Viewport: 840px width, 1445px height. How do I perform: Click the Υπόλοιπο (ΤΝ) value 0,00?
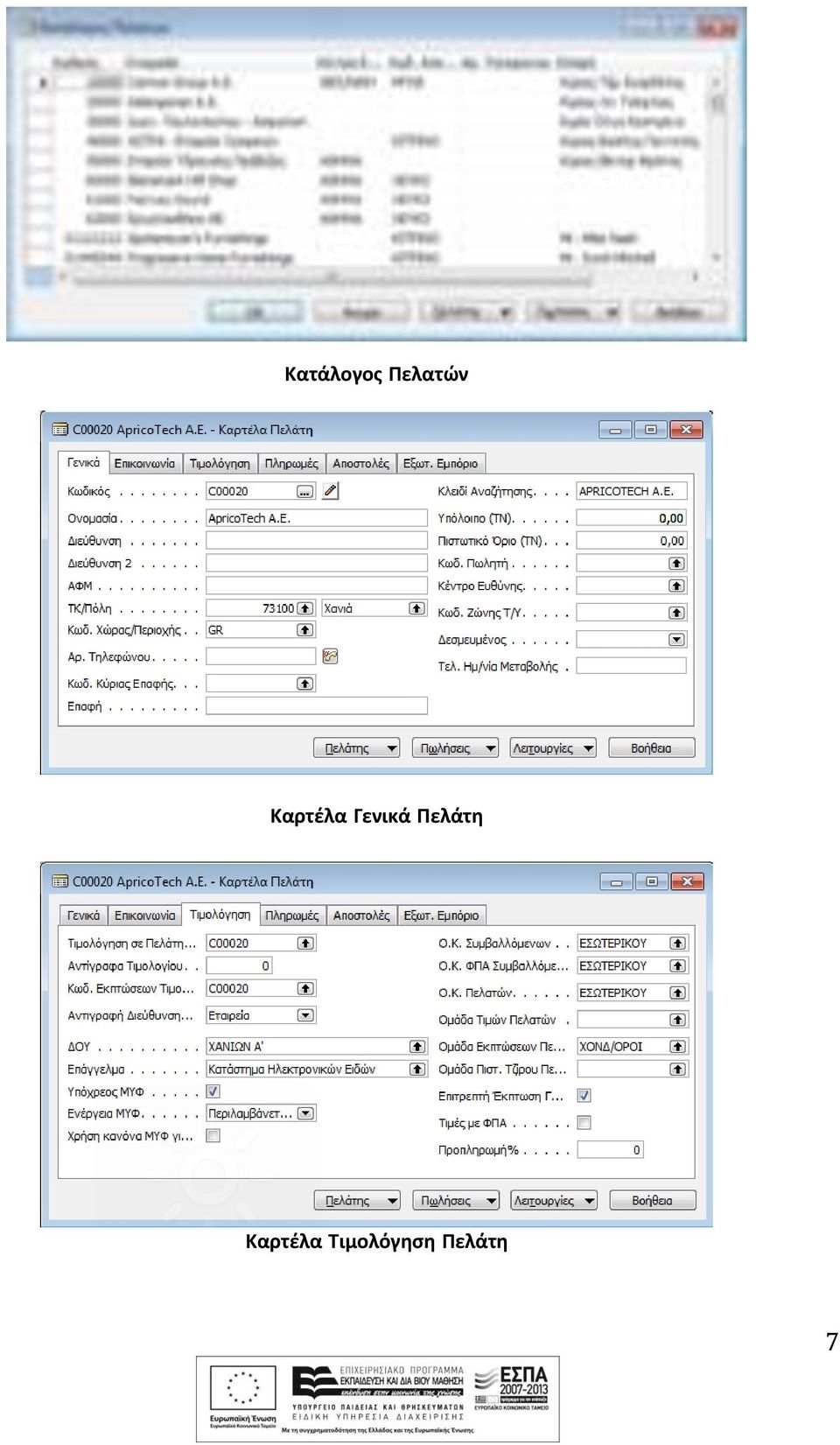pyautogui.click(x=671, y=519)
